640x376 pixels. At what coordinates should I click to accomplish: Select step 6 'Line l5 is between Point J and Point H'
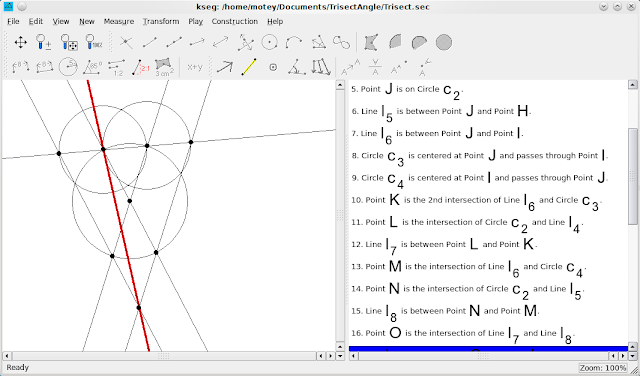441,113
